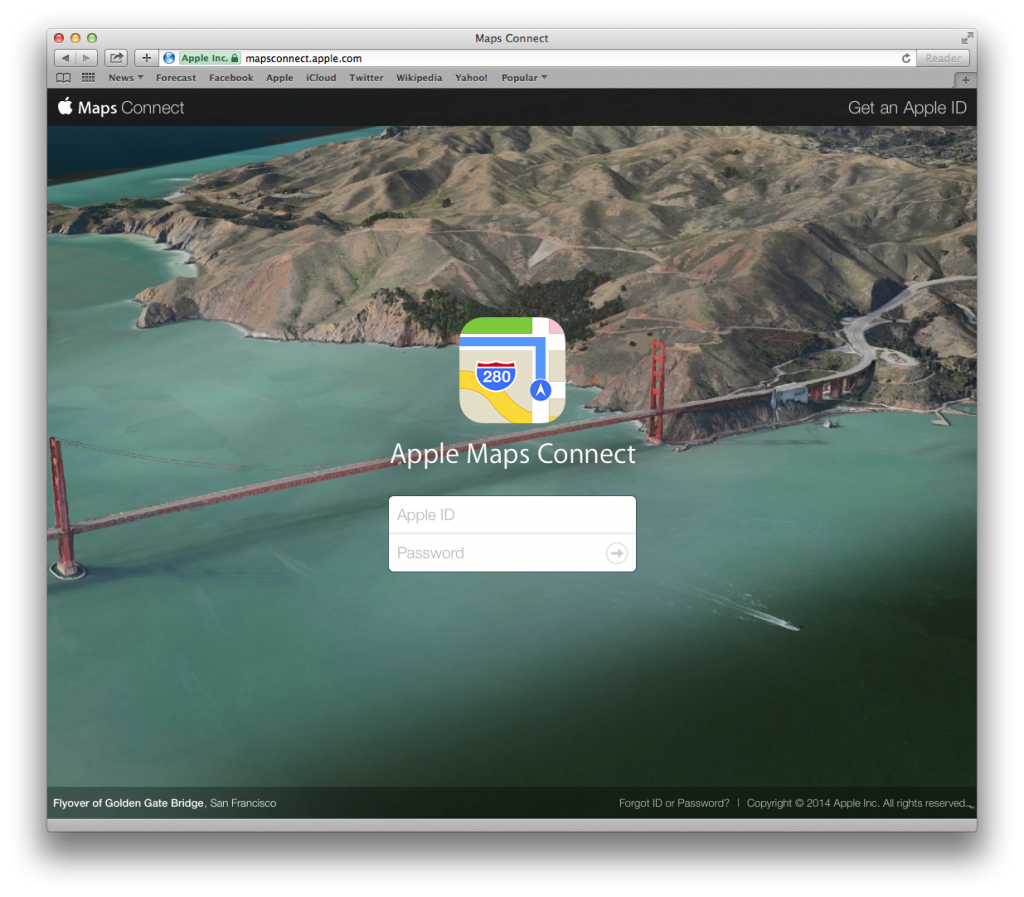Toggle Reader view in the address bar
The image size is (1024, 897).
[943, 57]
